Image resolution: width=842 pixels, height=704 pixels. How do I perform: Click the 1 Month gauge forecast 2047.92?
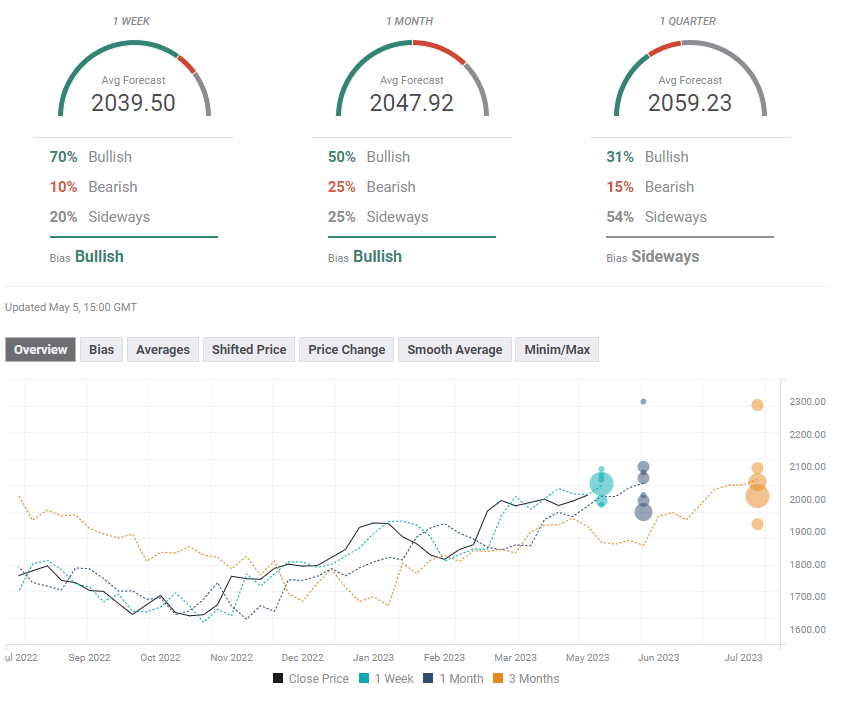click(411, 103)
